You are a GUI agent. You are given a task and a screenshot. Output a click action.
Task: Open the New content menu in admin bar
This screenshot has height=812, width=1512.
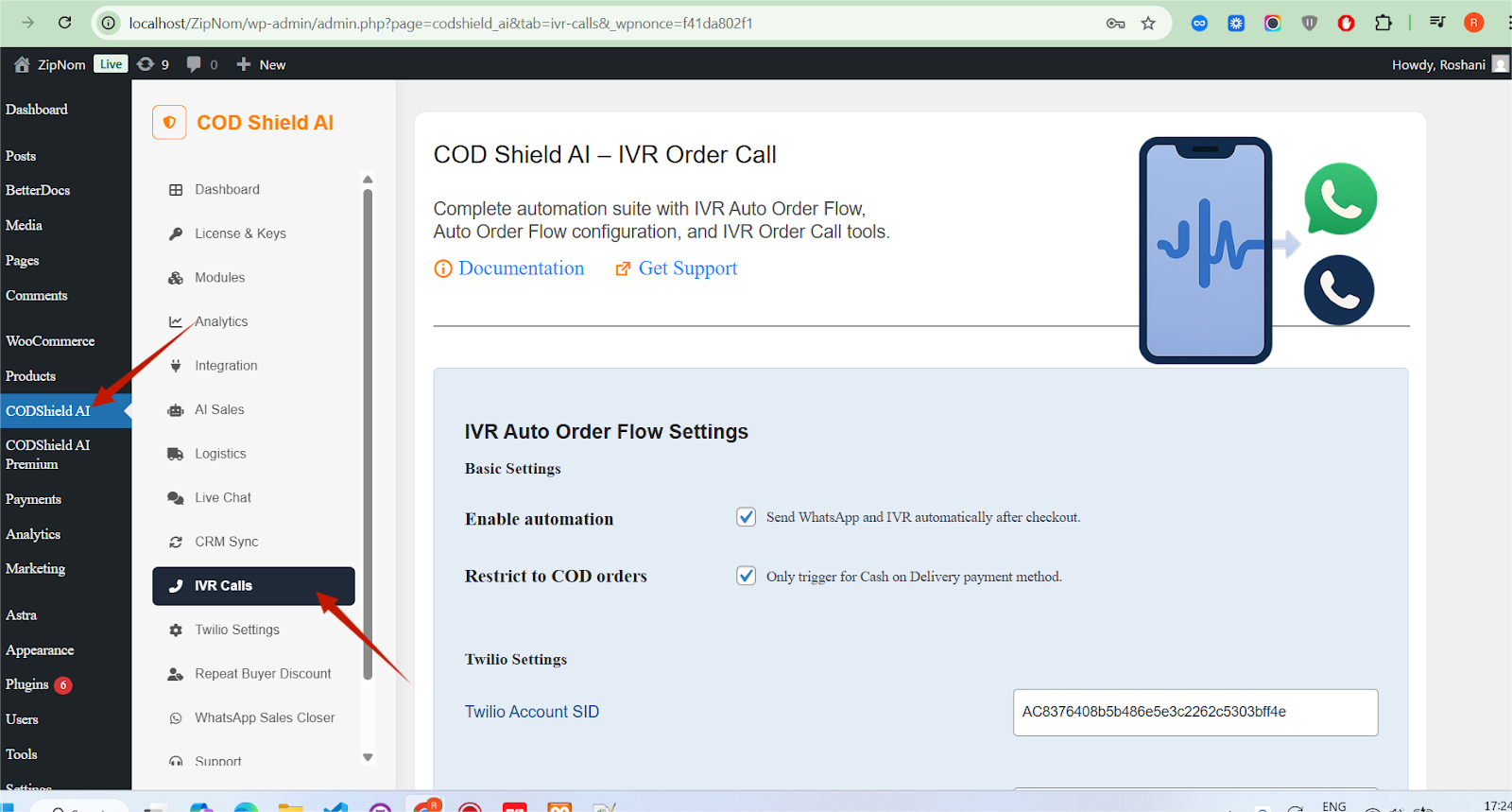pyautogui.click(x=261, y=64)
